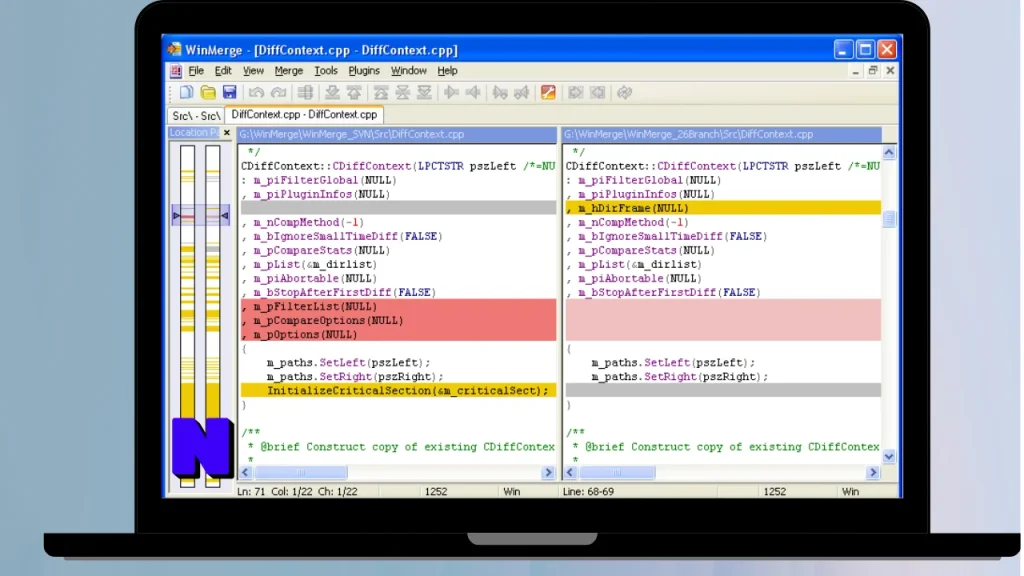Jump to first difference icon

click(381, 93)
